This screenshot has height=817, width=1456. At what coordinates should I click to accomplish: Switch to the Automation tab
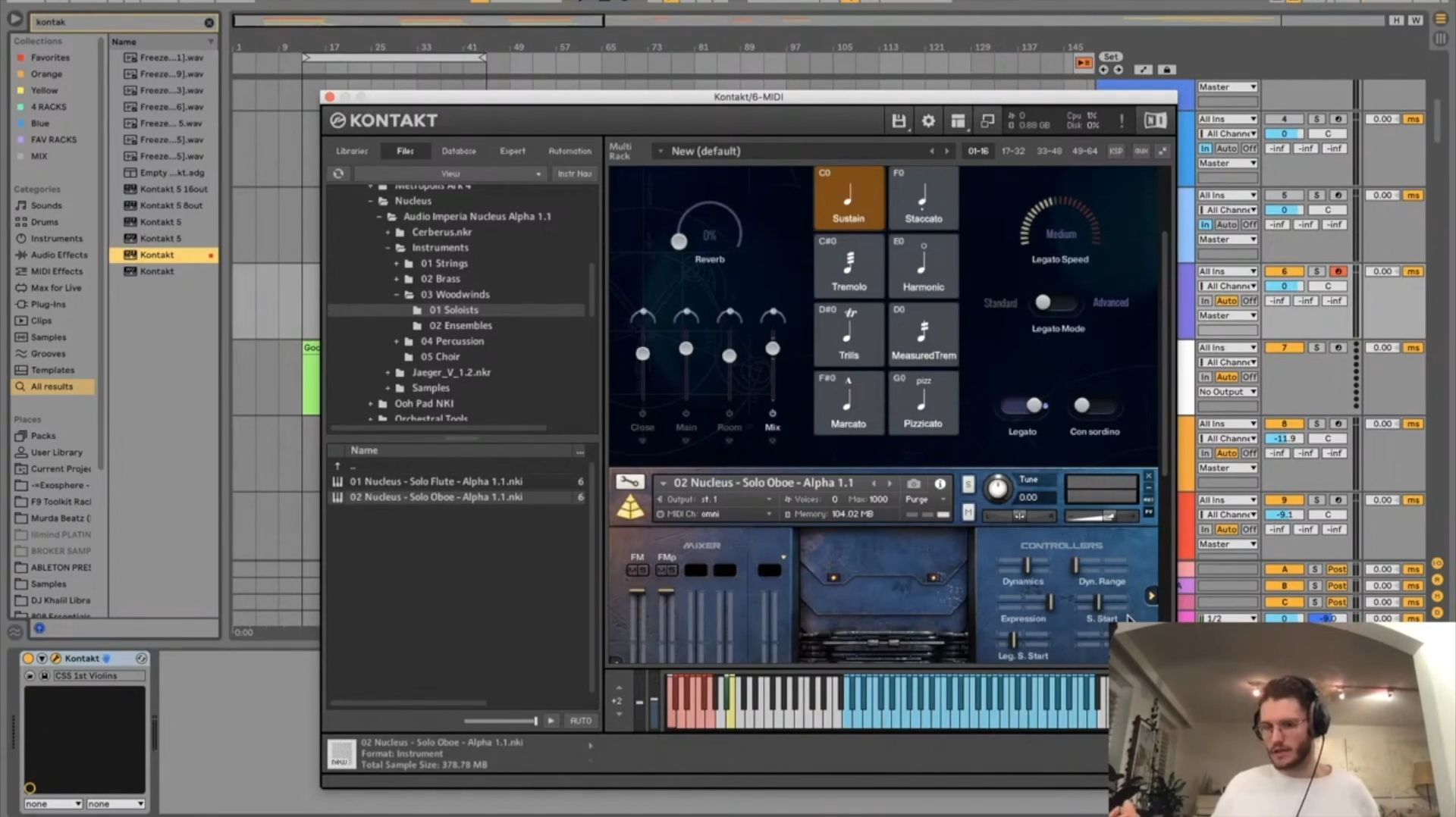pyautogui.click(x=570, y=151)
